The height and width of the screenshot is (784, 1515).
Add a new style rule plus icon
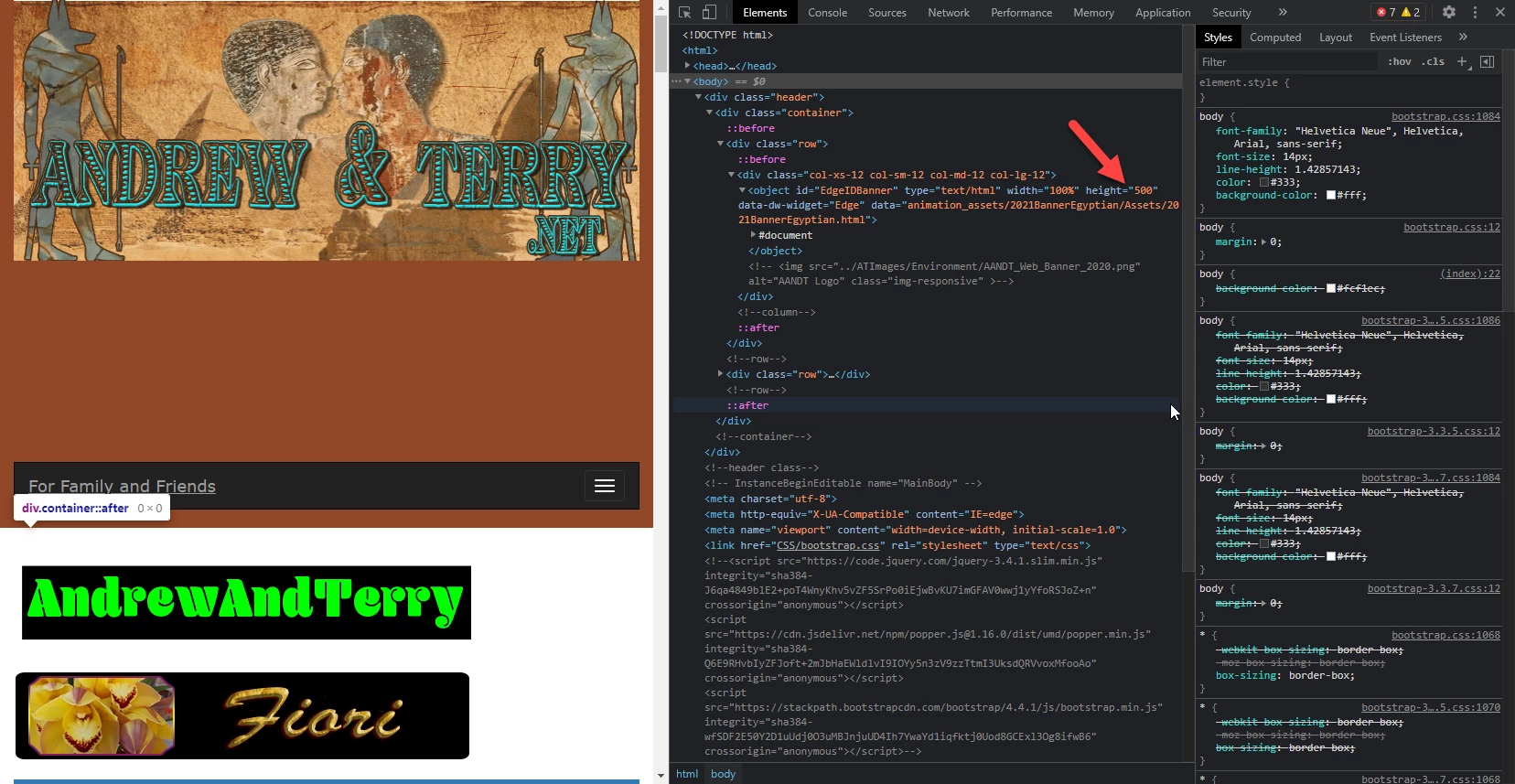click(1462, 61)
